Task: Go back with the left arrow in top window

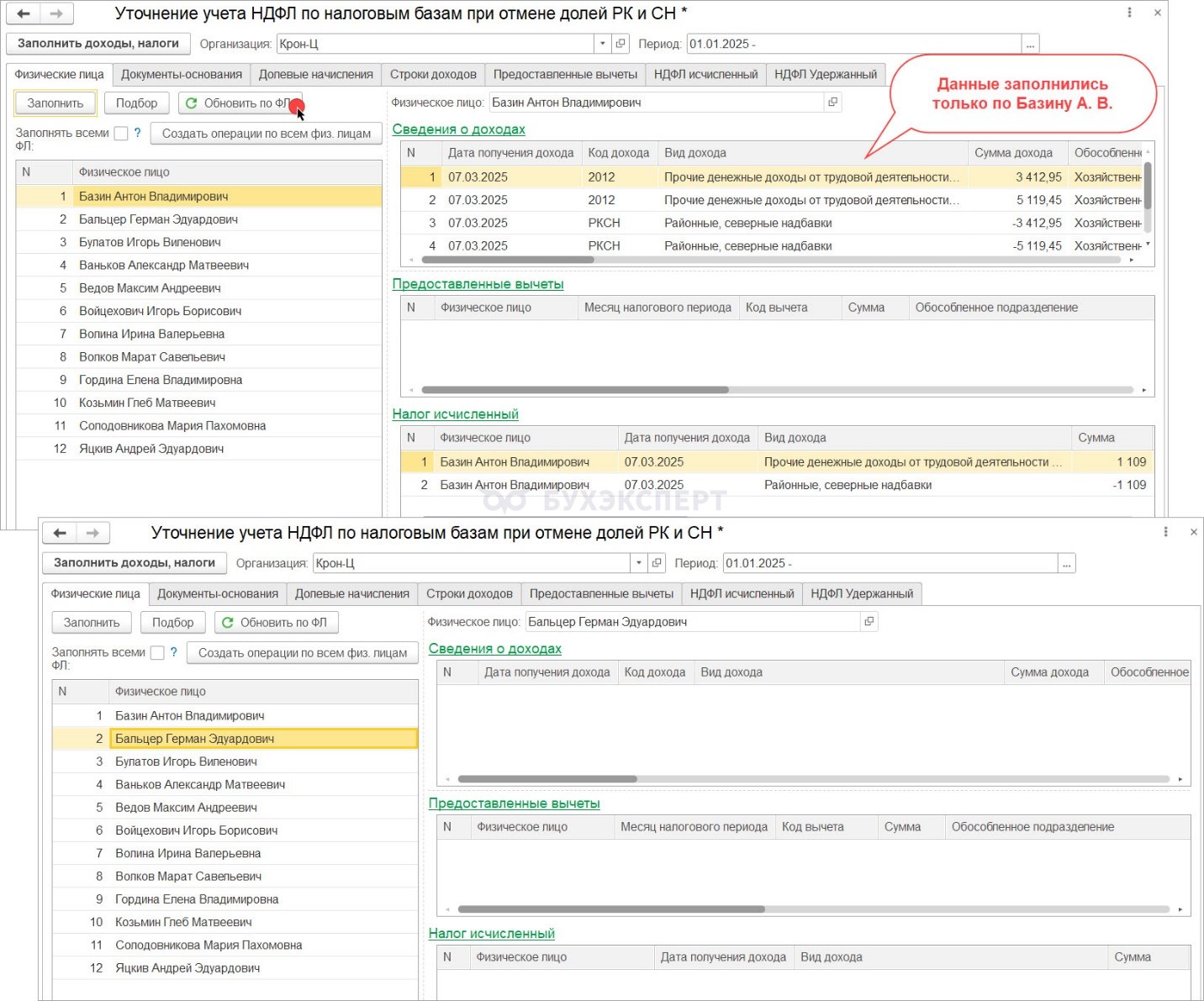Action: pyautogui.click(x=24, y=13)
